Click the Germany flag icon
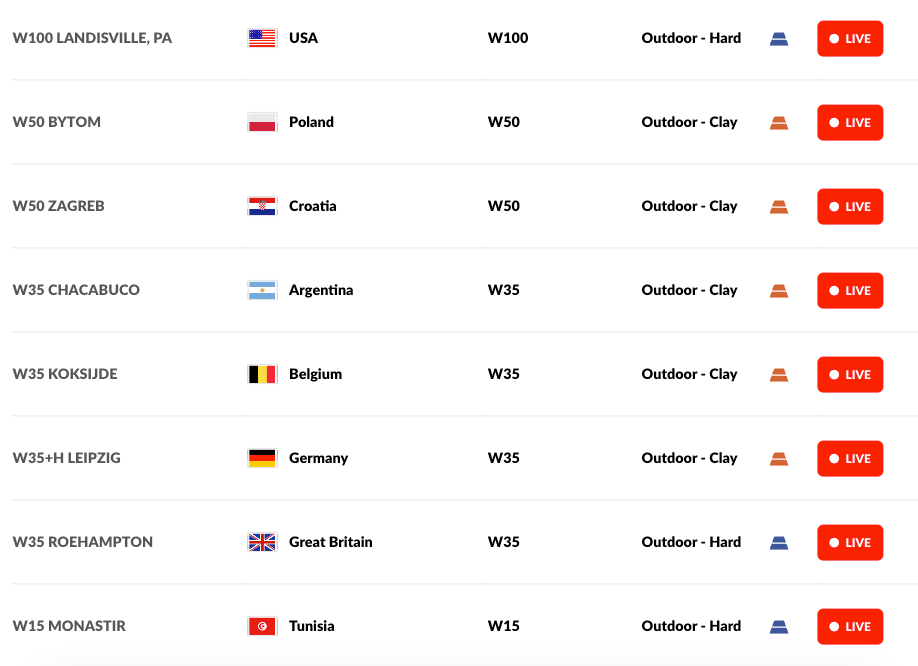918x666 pixels. pyautogui.click(x=262, y=458)
